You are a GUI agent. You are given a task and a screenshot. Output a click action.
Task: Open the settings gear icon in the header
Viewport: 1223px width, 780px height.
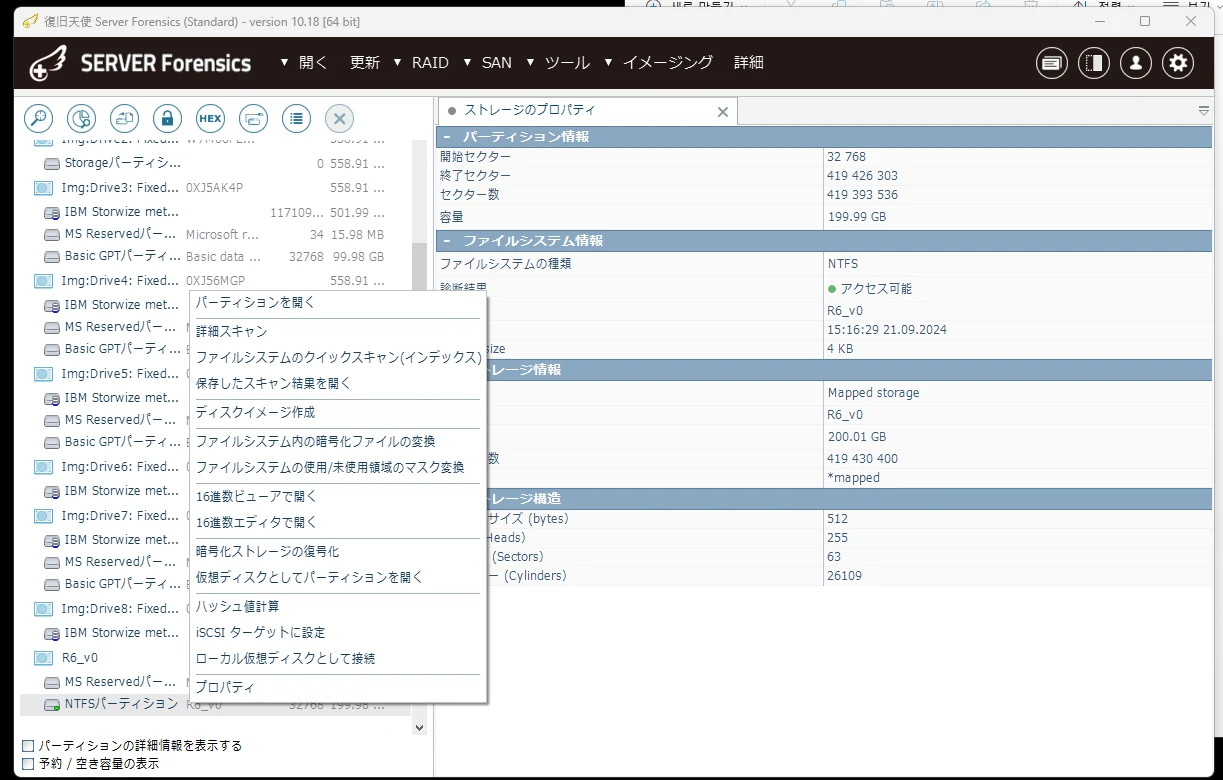(x=1179, y=63)
